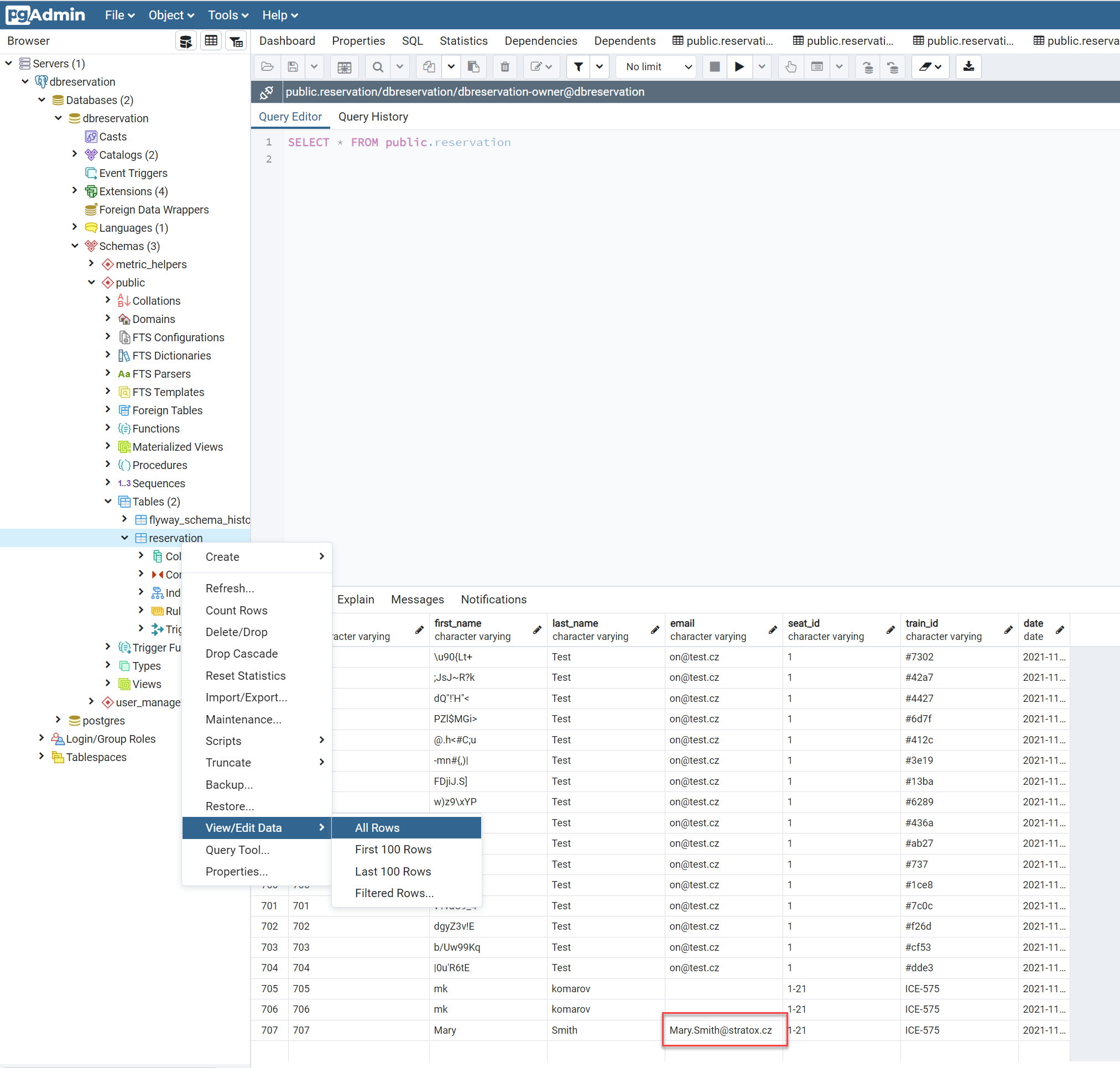Click Browser panel View Data grid icon
Screen dimensions: 1120x1068
click(x=211, y=41)
